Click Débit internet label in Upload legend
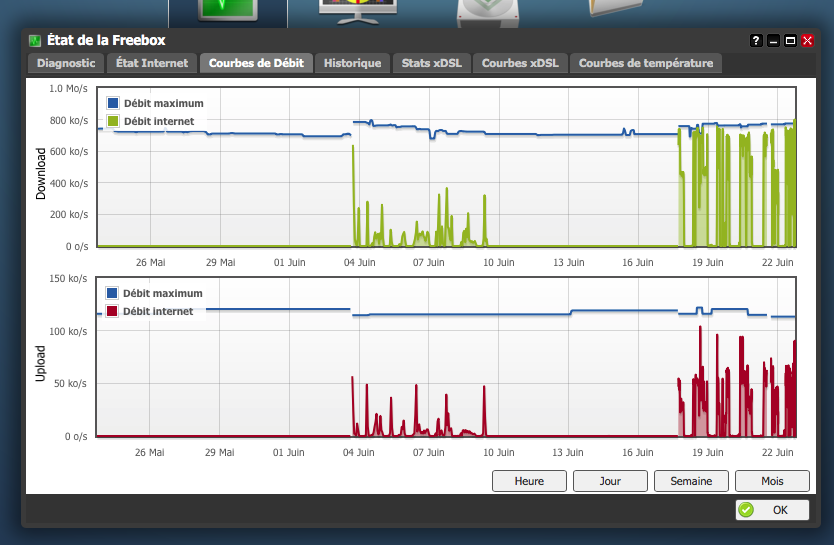 point(158,311)
